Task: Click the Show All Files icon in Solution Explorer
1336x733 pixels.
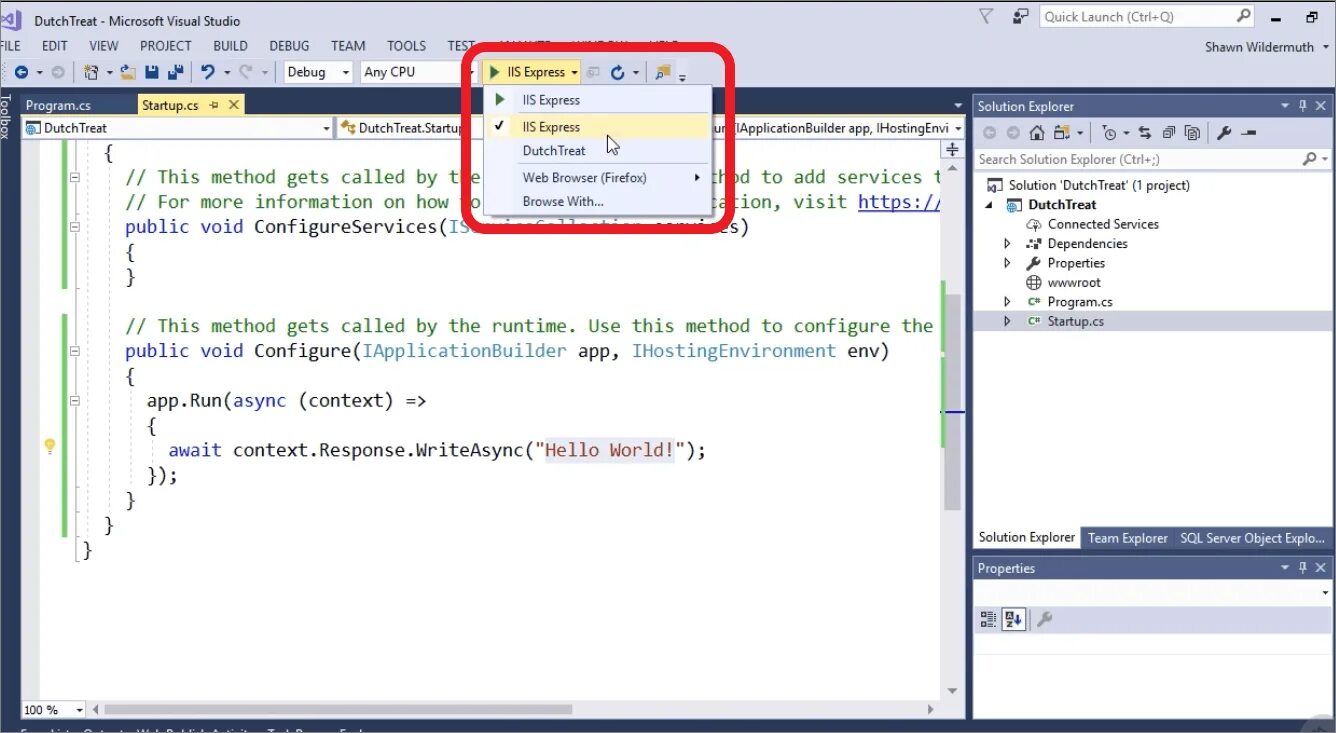Action: [1192, 133]
